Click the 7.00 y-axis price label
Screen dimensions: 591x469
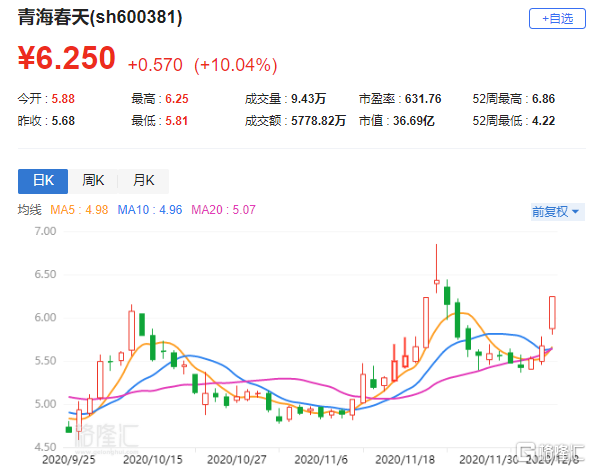point(45,231)
